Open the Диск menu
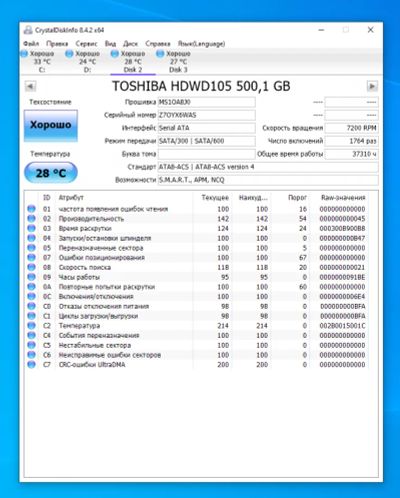The width and height of the screenshot is (400, 498). click(x=130, y=44)
